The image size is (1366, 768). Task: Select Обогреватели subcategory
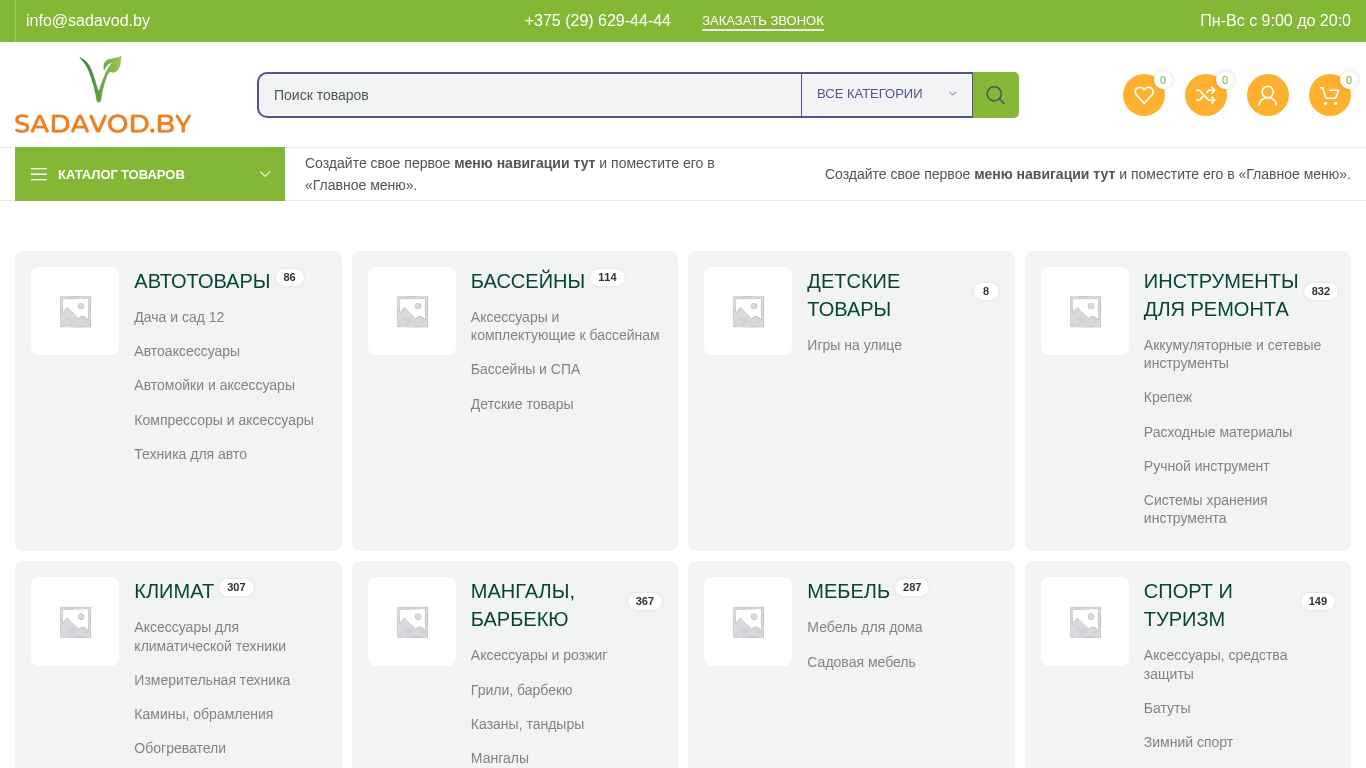click(x=180, y=748)
